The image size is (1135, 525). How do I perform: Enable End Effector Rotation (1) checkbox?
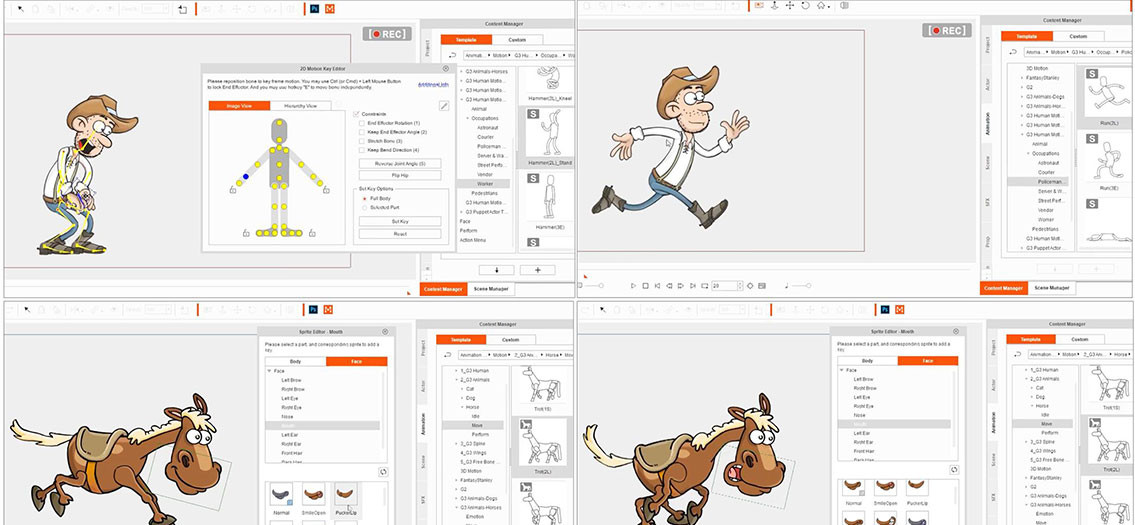coord(362,123)
